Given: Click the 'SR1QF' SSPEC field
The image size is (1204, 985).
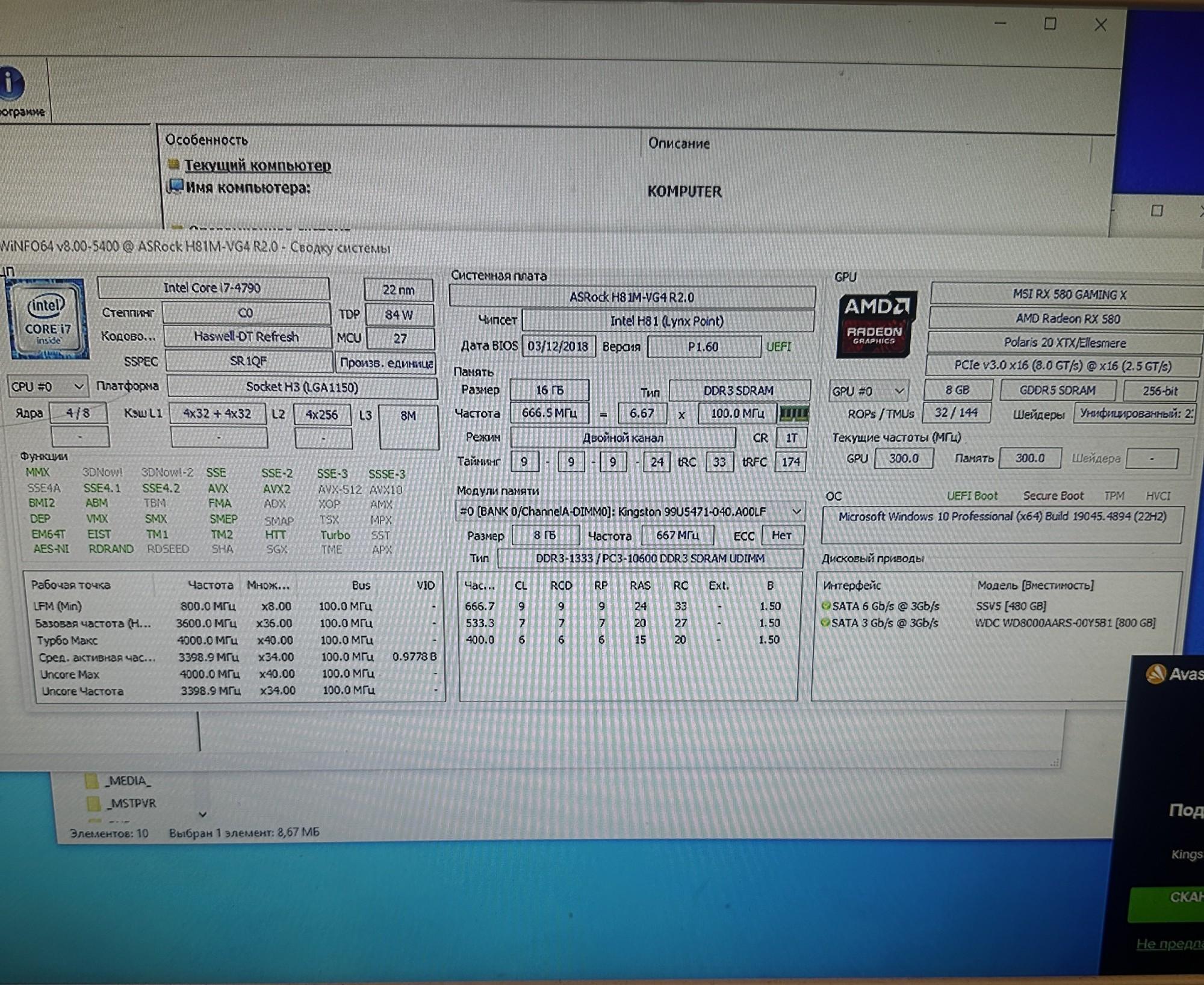Looking at the screenshot, I should pyautogui.click(x=249, y=362).
